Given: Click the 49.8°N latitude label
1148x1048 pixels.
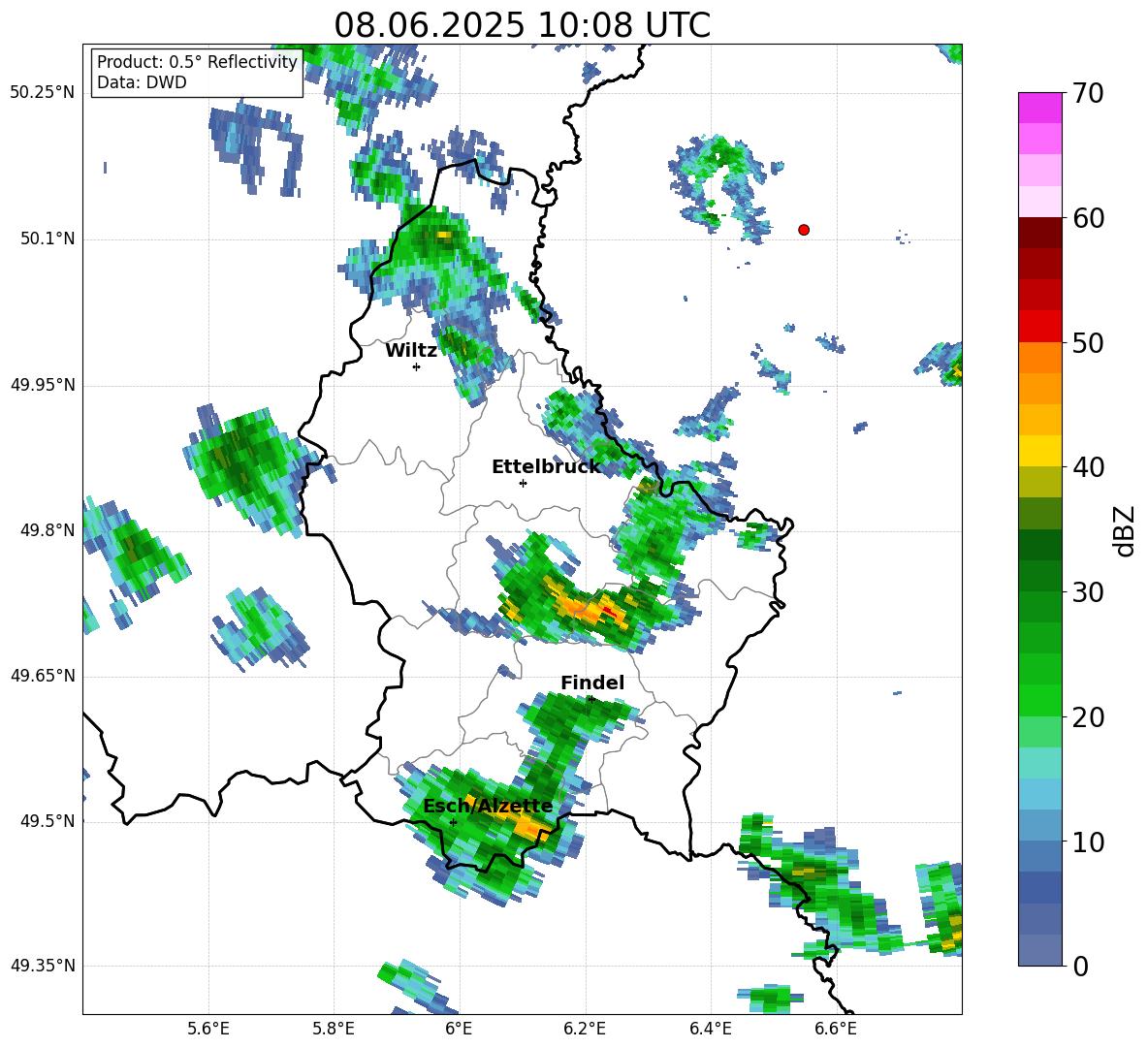Looking at the screenshot, I should tap(47, 530).
